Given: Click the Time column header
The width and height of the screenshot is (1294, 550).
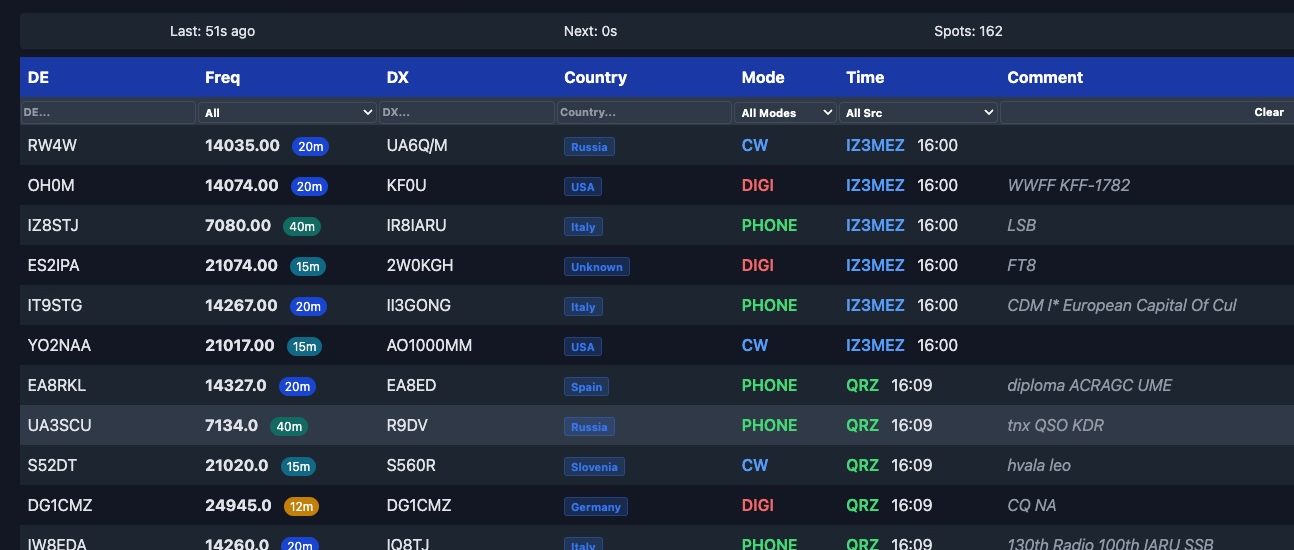Looking at the screenshot, I should pos(865,77).
